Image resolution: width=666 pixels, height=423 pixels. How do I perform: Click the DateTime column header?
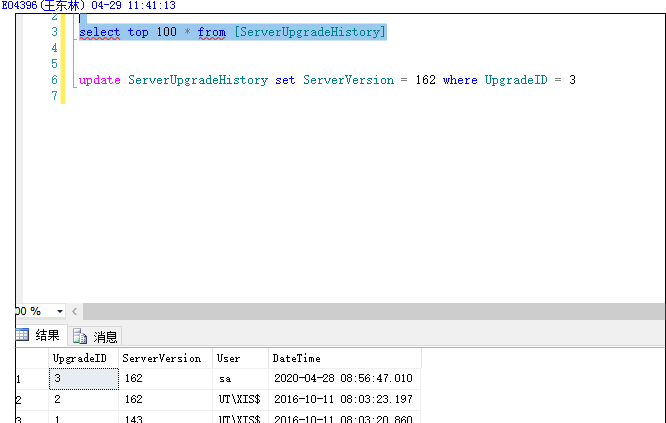point(295,358)
